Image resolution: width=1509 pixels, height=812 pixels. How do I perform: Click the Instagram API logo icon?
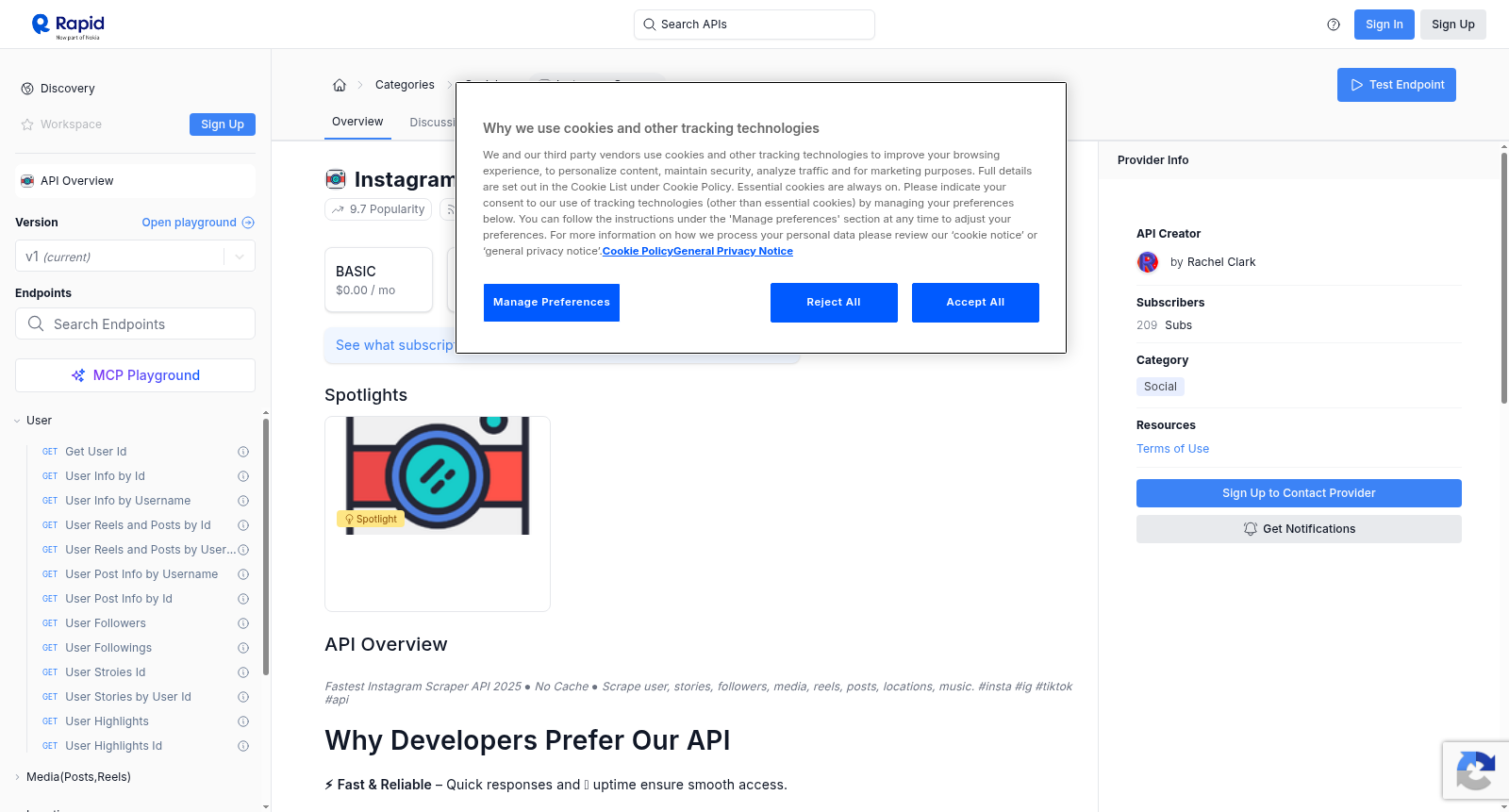(336, 179)
